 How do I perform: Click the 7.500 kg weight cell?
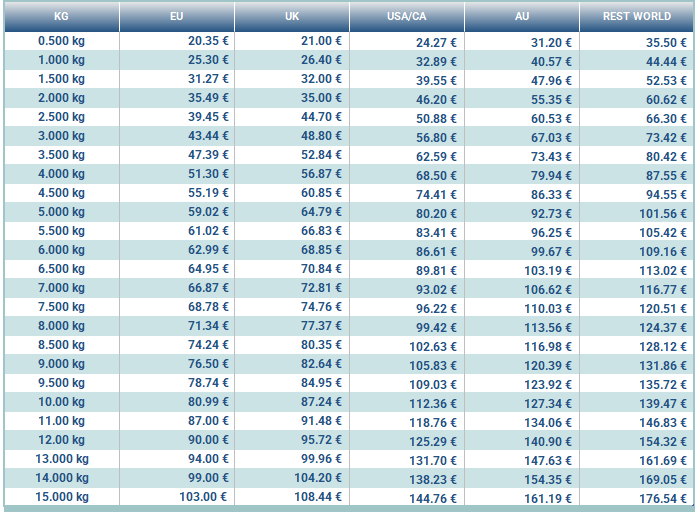(62, 307)
